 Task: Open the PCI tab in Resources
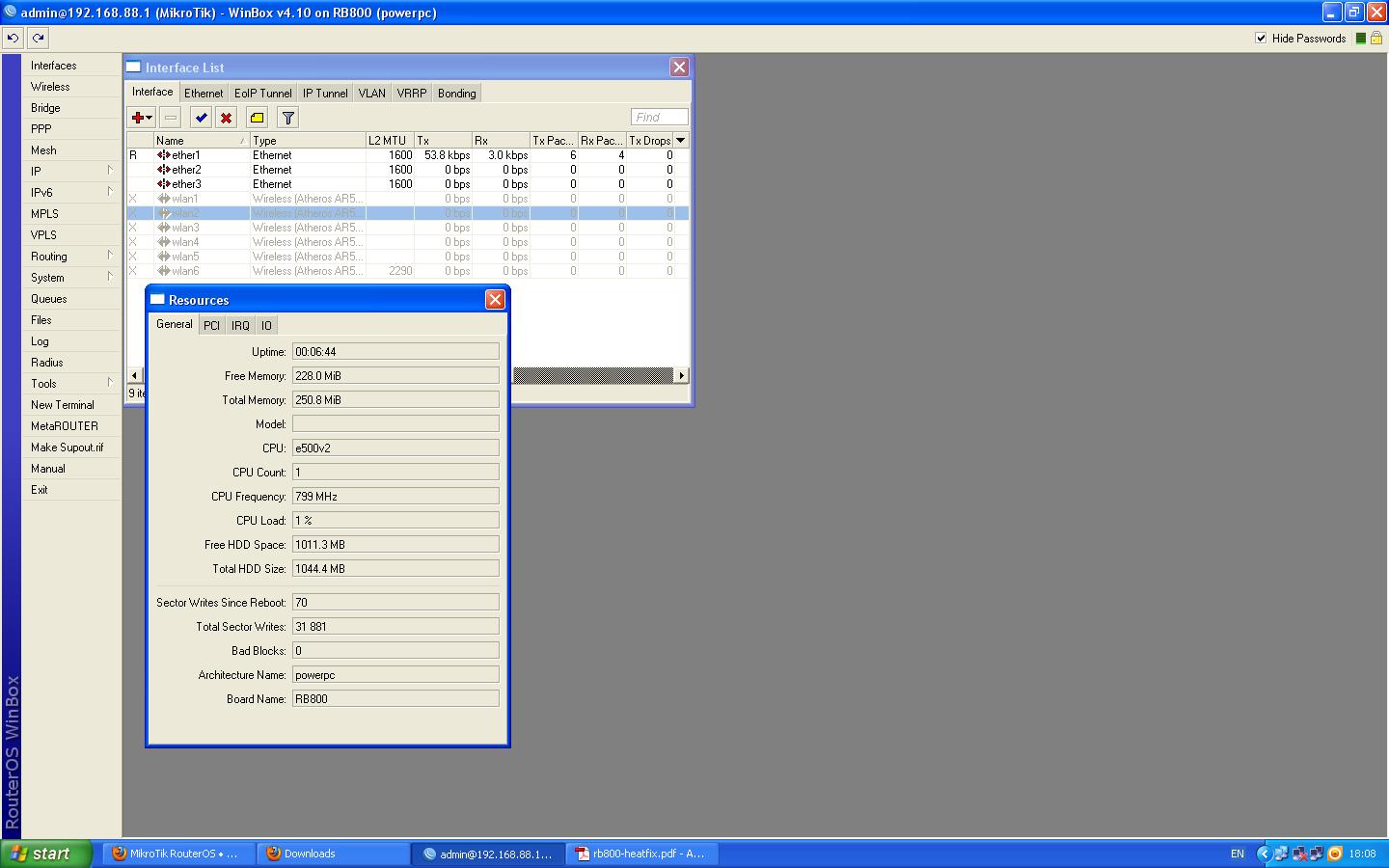211,326
